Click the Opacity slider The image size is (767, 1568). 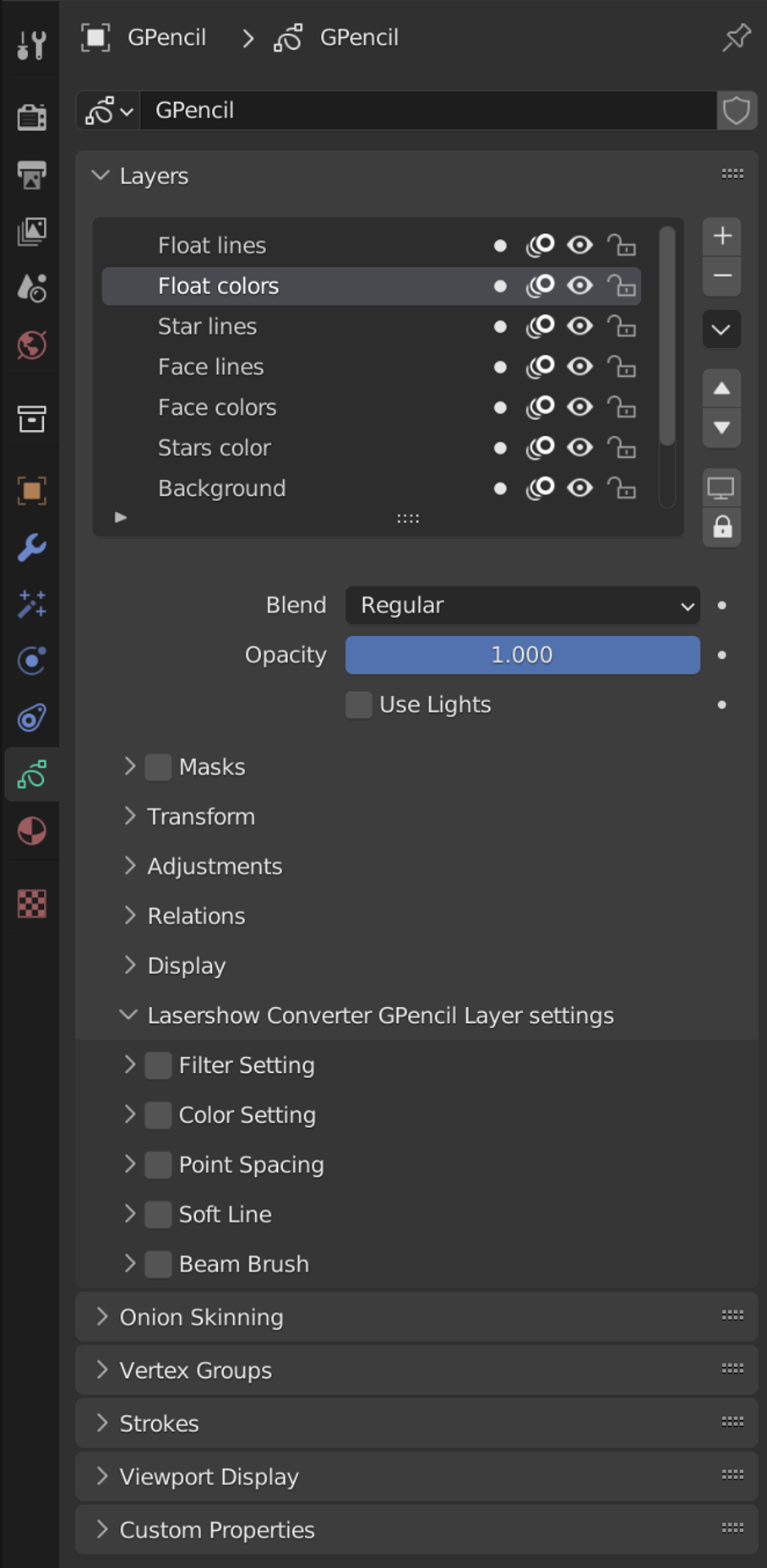pyautogui.click(x=522, y=655)
